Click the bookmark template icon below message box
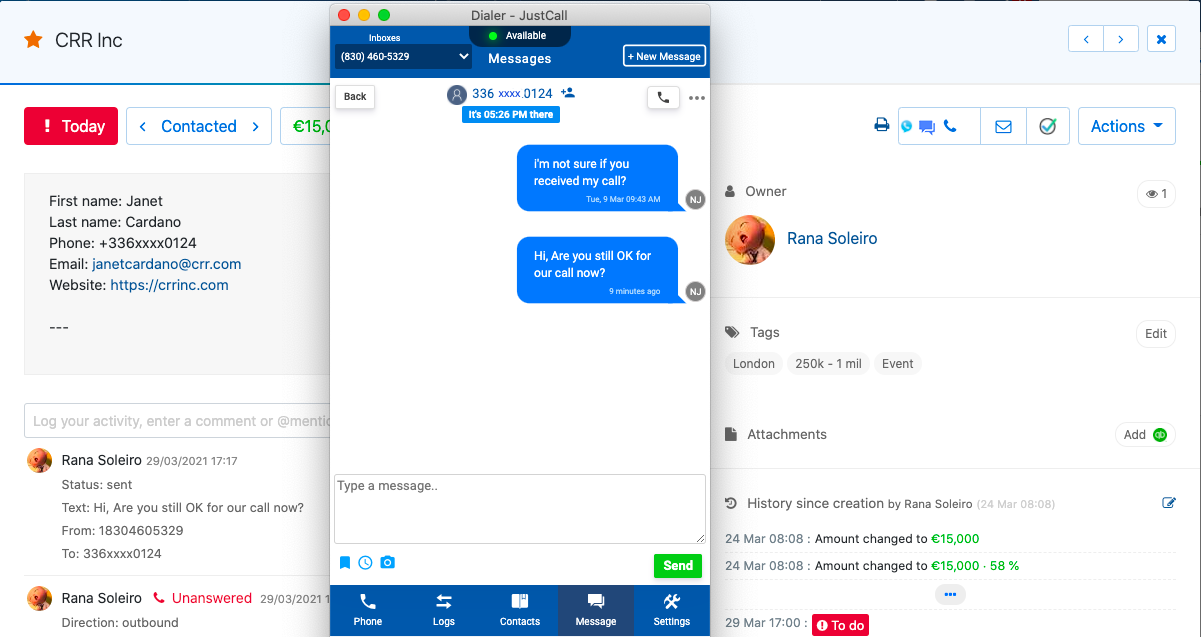 click(345, 563)
